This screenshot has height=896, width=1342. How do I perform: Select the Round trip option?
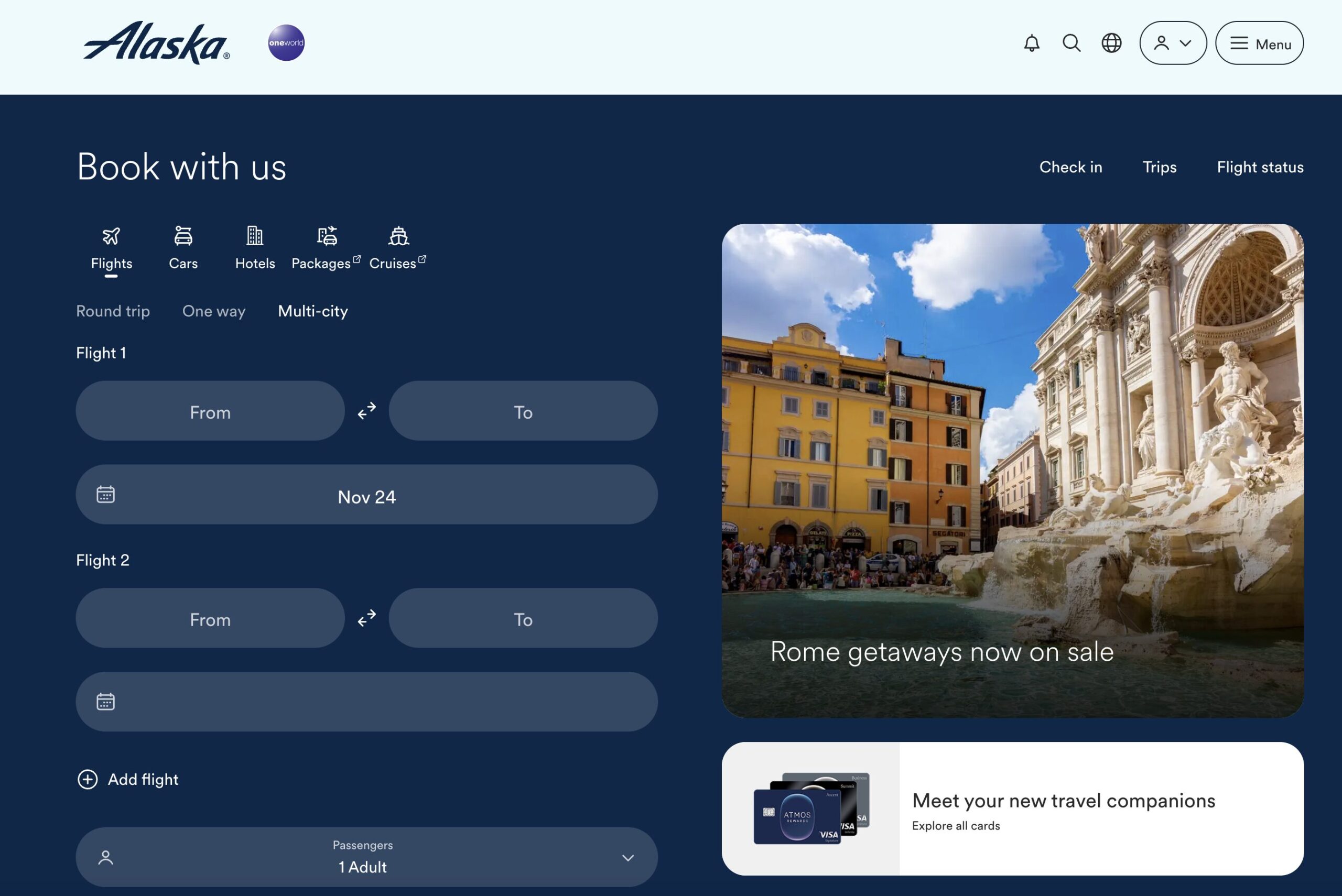[113, 311]
